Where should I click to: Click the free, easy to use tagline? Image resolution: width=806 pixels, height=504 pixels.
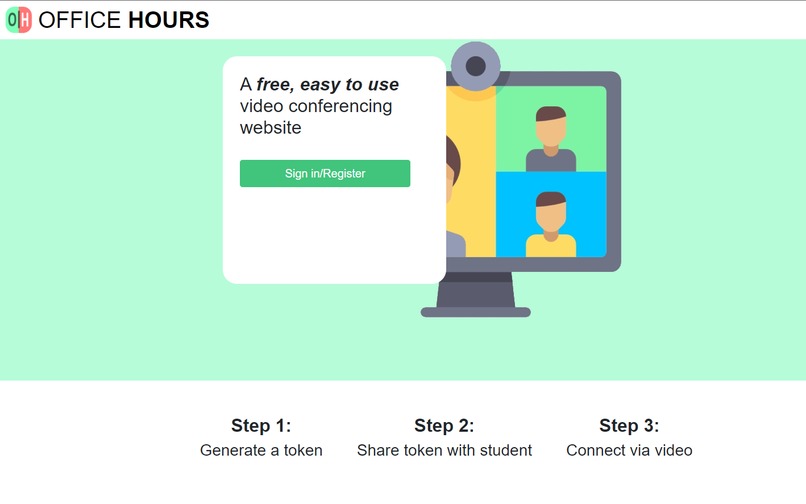[x=327, y=84]
